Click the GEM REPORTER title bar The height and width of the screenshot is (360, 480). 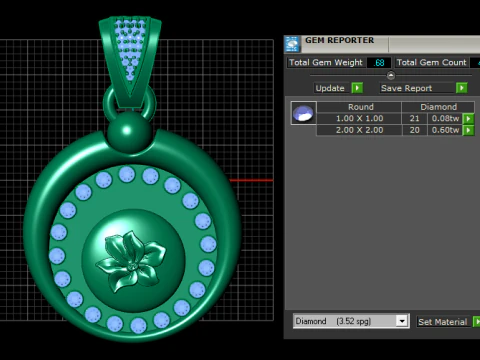coord(382,44)
